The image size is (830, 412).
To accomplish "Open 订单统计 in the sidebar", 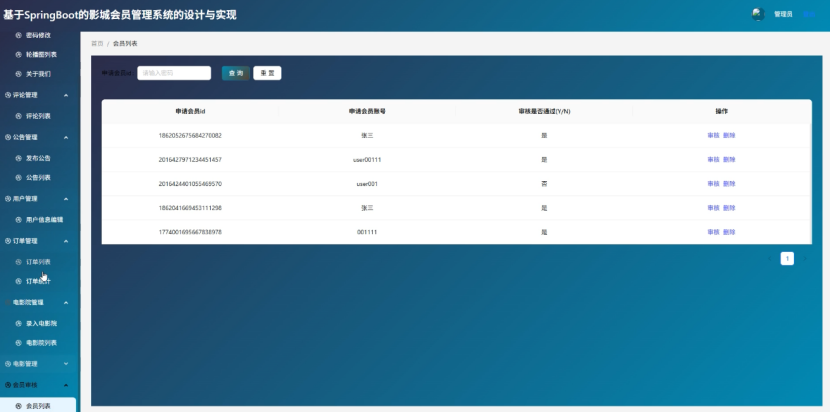I will click(x=38, y=282).
